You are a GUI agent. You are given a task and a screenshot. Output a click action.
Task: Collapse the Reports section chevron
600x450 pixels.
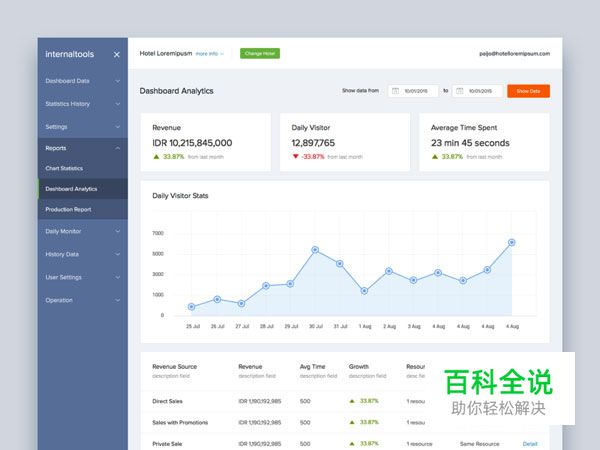(x=117, y=148)
